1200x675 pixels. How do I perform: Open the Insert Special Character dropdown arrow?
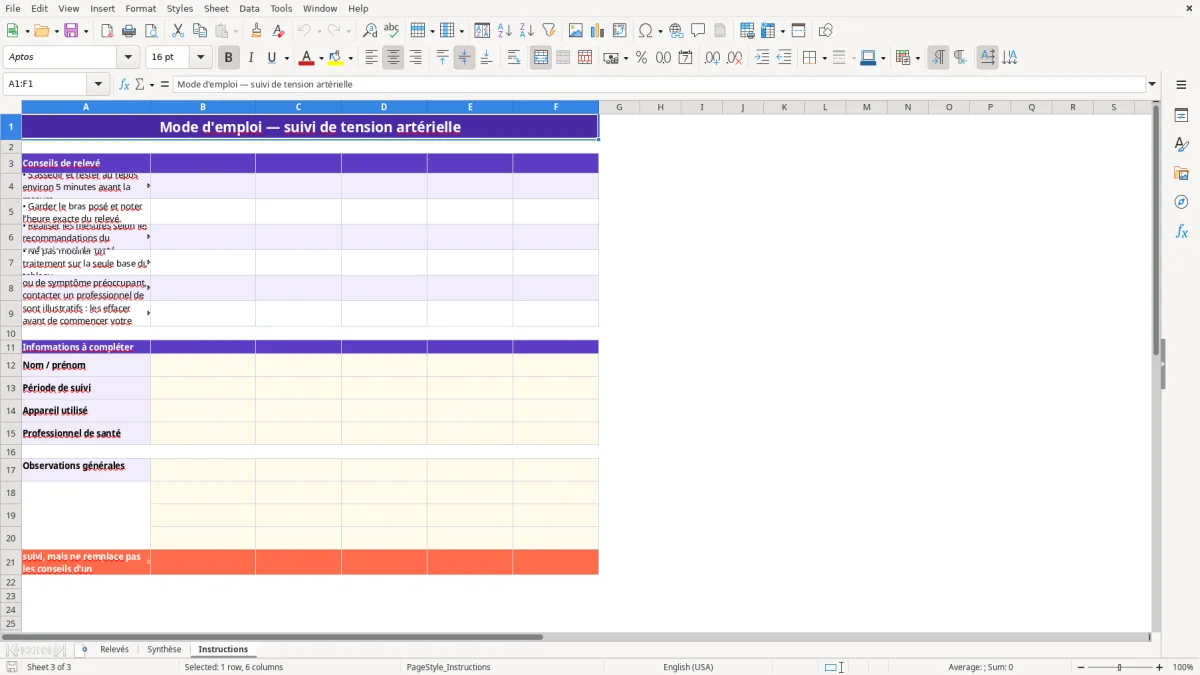click(x=661, y=31)
